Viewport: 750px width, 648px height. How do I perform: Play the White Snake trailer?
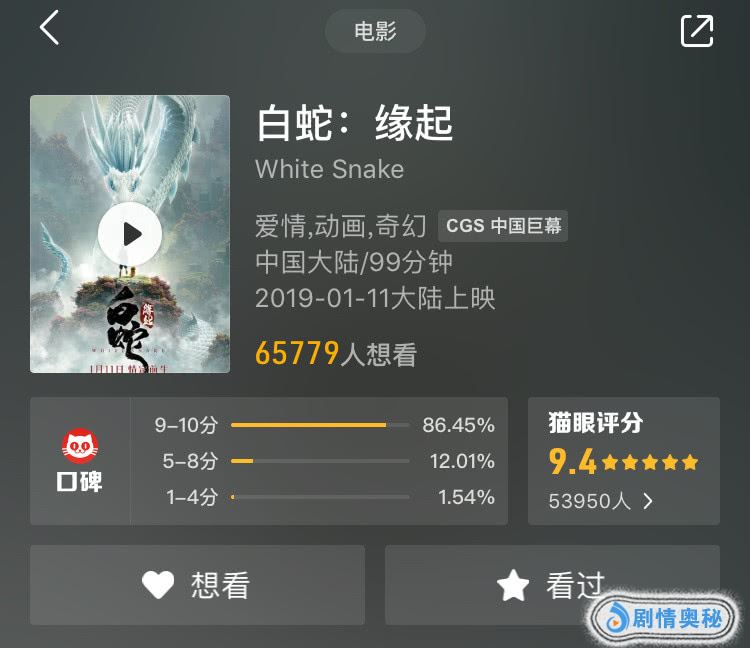(130, 234)
